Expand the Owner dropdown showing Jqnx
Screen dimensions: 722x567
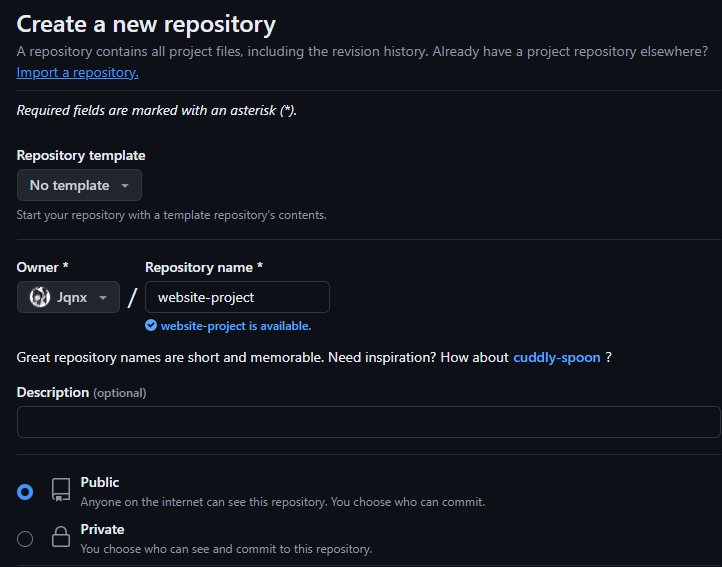pyautogui.click(x=68, y=297)
